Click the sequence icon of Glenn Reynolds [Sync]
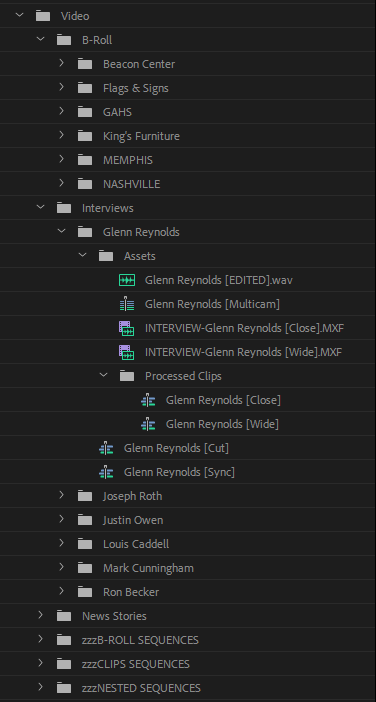 click(106, 472)
